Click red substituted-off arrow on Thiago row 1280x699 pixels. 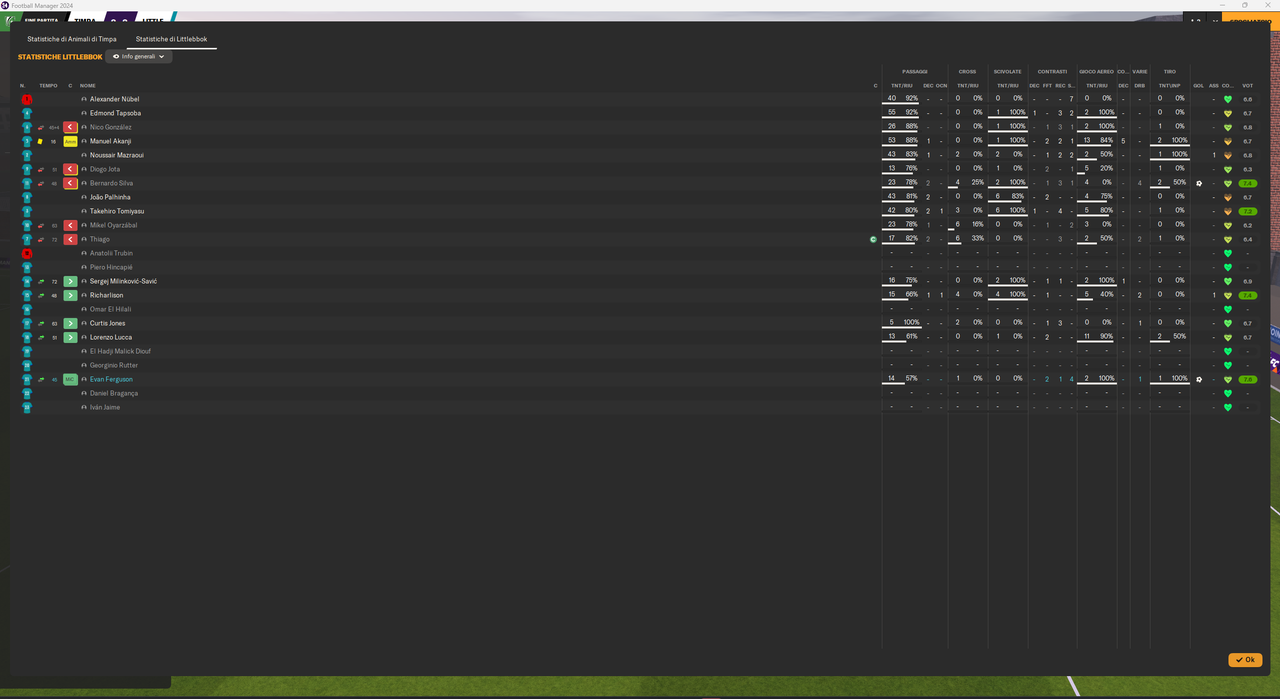[x=70, y=239]
